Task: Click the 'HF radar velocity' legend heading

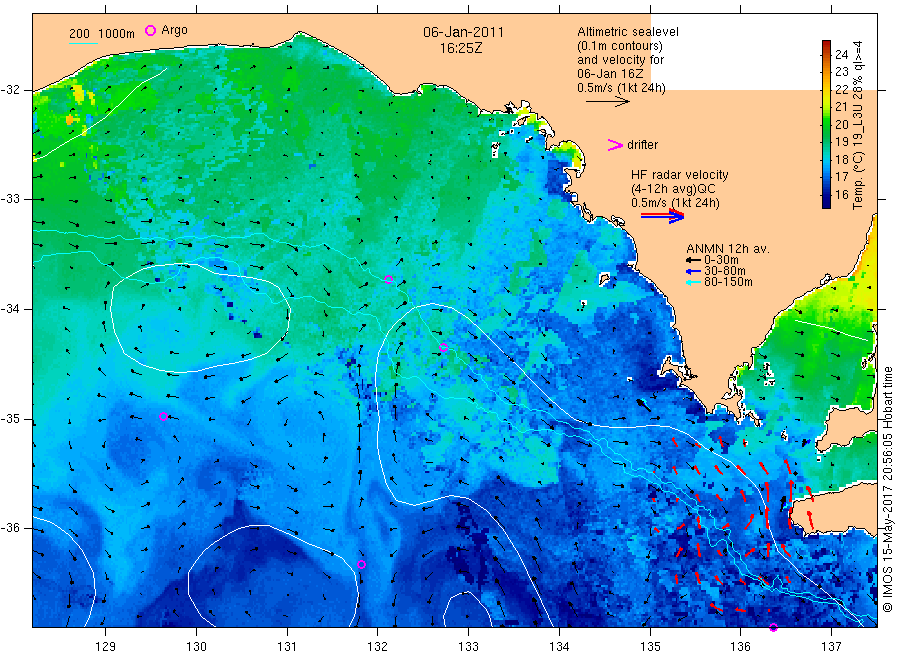Action: (x=680, y=174)
